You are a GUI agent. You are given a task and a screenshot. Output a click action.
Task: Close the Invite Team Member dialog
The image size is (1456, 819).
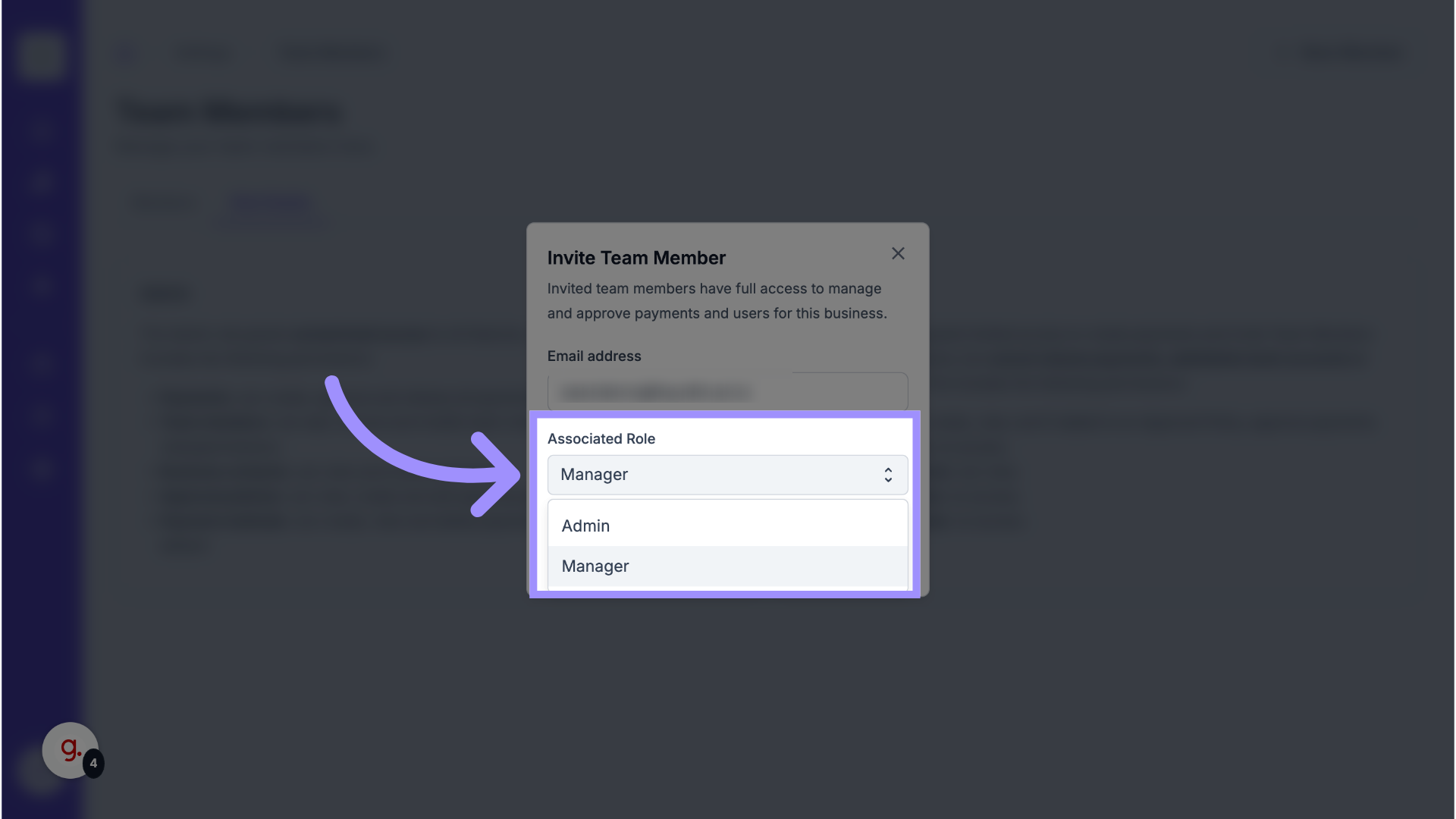pos(898,253)
